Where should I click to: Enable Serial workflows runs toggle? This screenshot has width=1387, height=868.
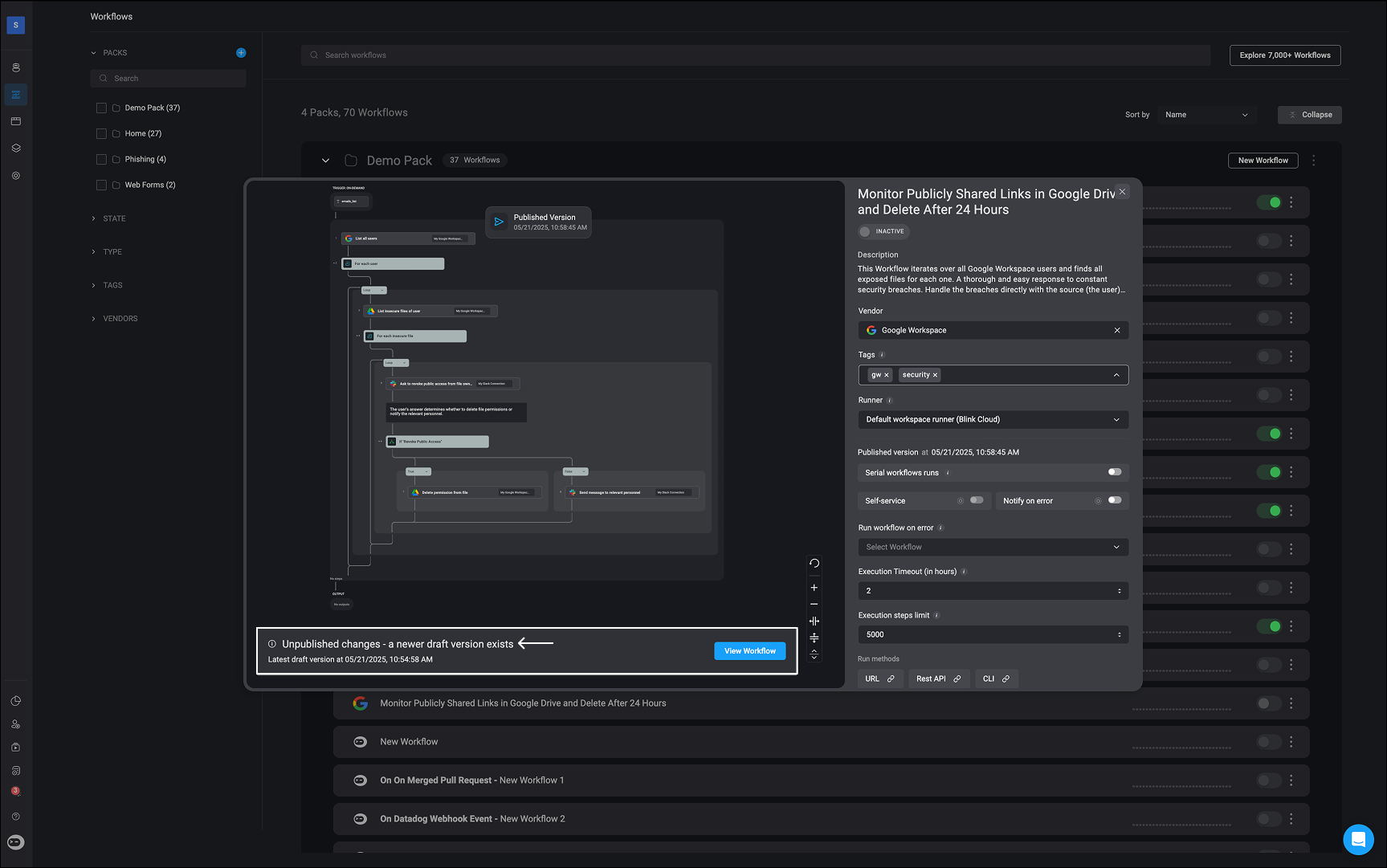(1114, 472)
